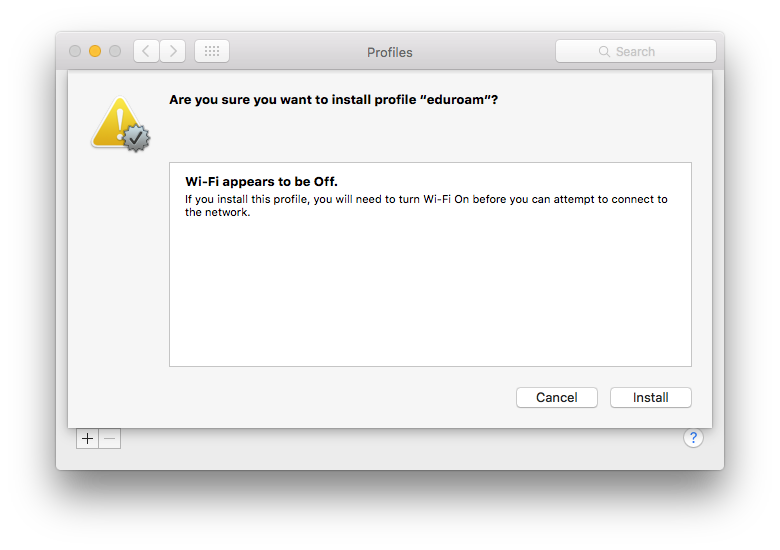Cancel the eduroam profile installation
Screen dimensions: 780x550
pos(557,397)
